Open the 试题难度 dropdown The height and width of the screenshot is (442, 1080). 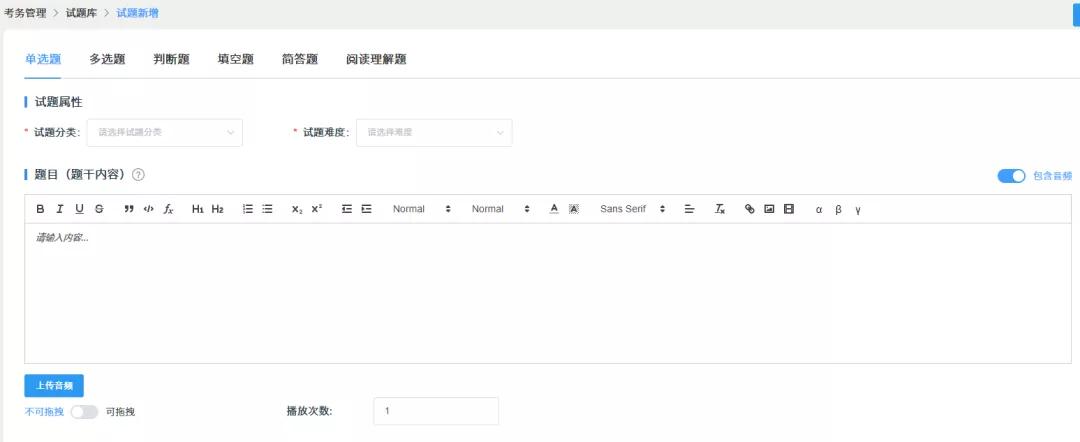pos(434,132)
